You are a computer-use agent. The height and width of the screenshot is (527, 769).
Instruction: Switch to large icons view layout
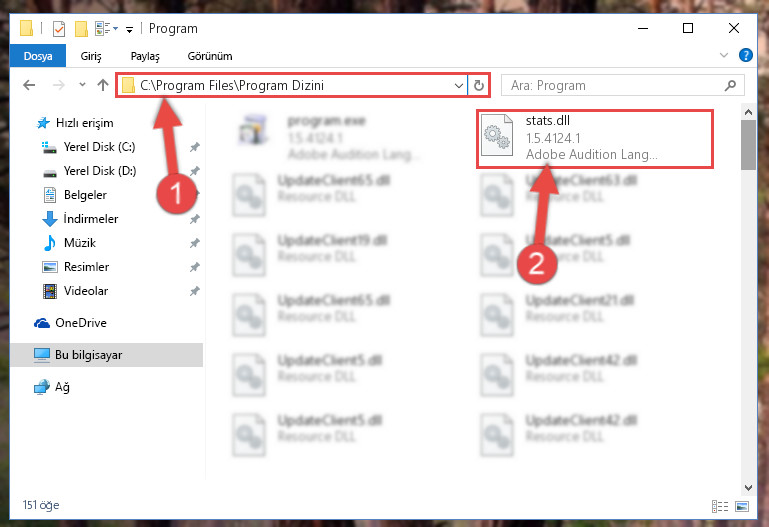click(x=742, y=506)
